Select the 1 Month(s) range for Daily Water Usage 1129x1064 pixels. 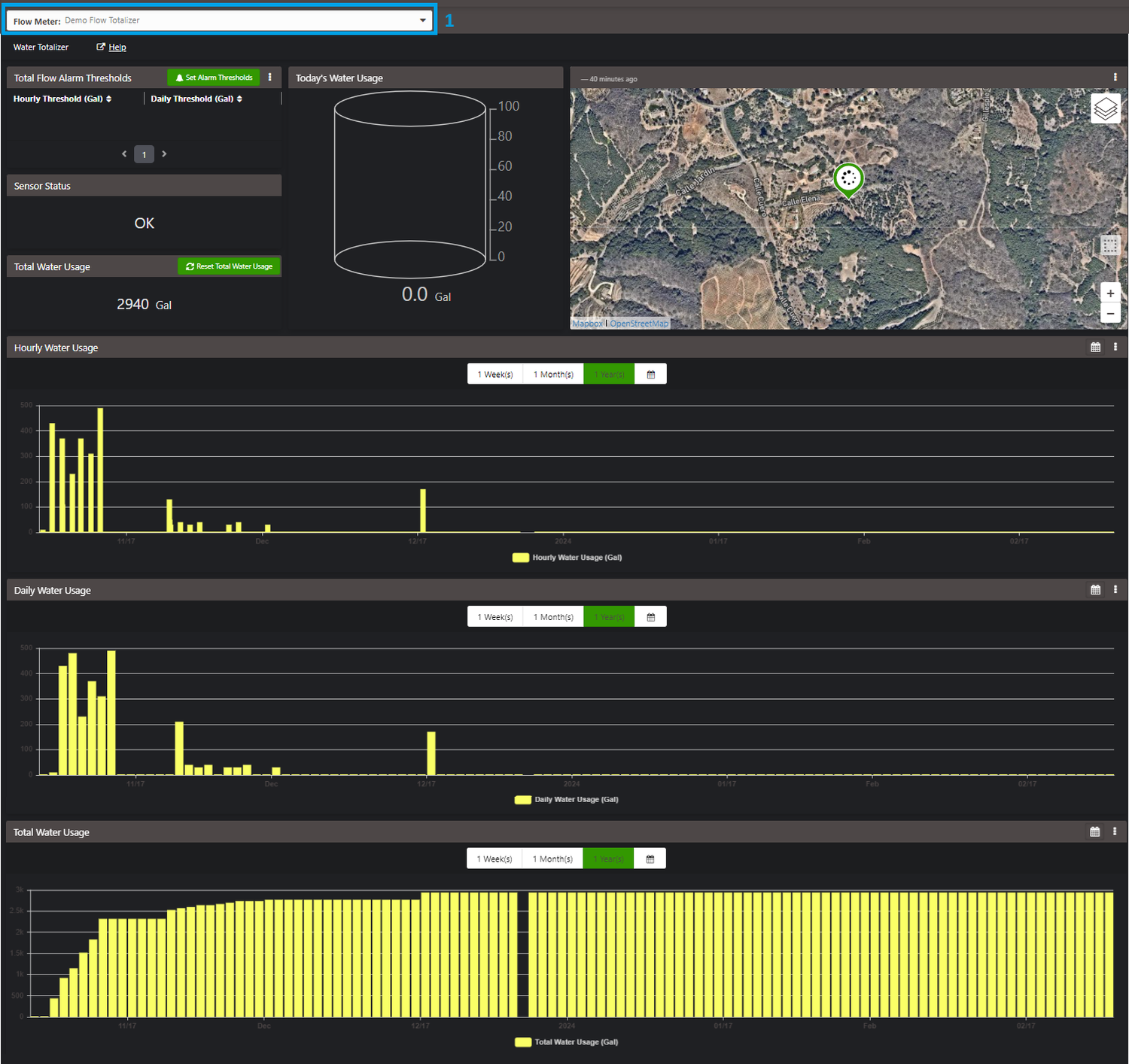coord(552,616)
